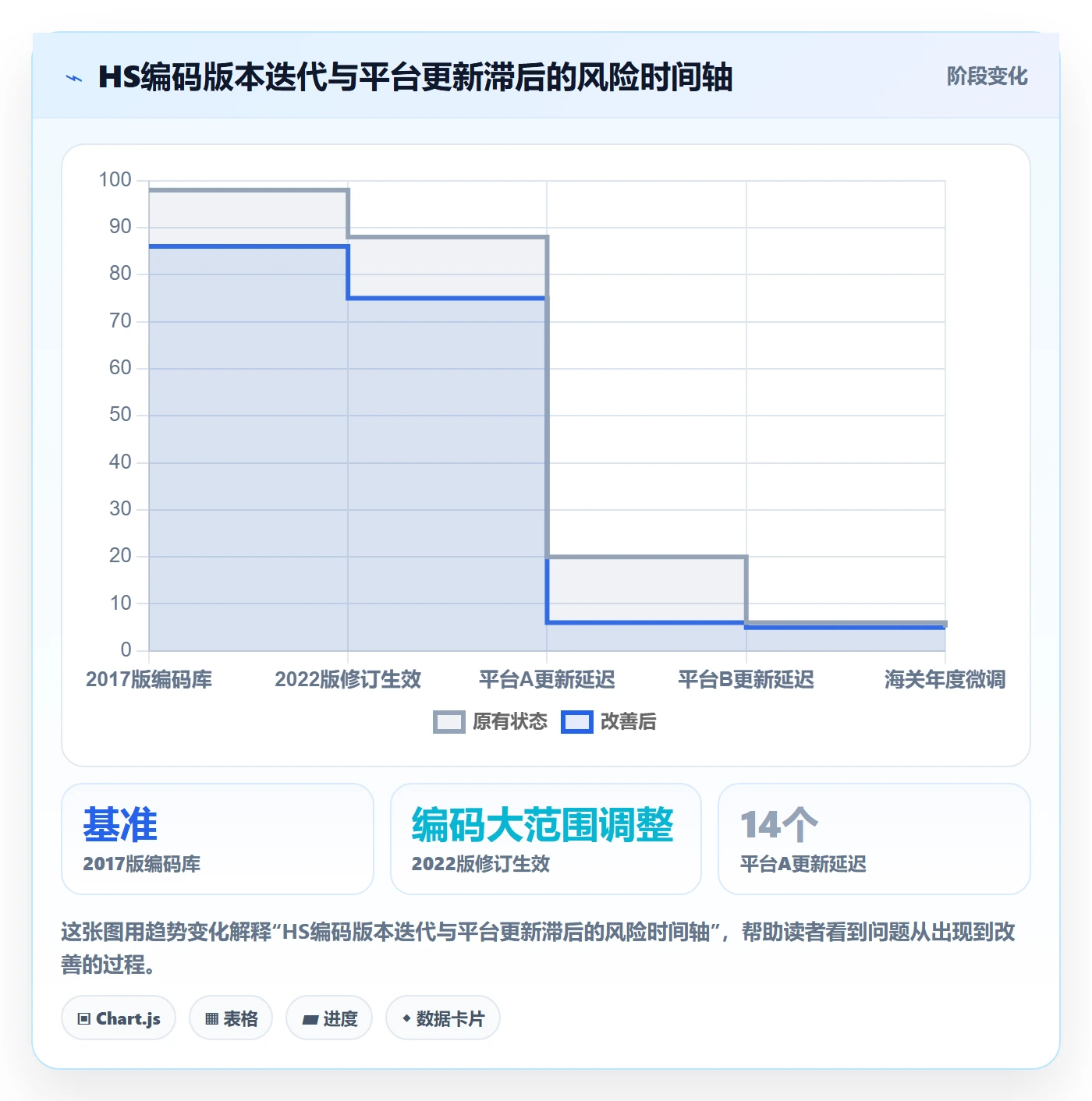Click the 原有状态 legend text

point(510,722)
